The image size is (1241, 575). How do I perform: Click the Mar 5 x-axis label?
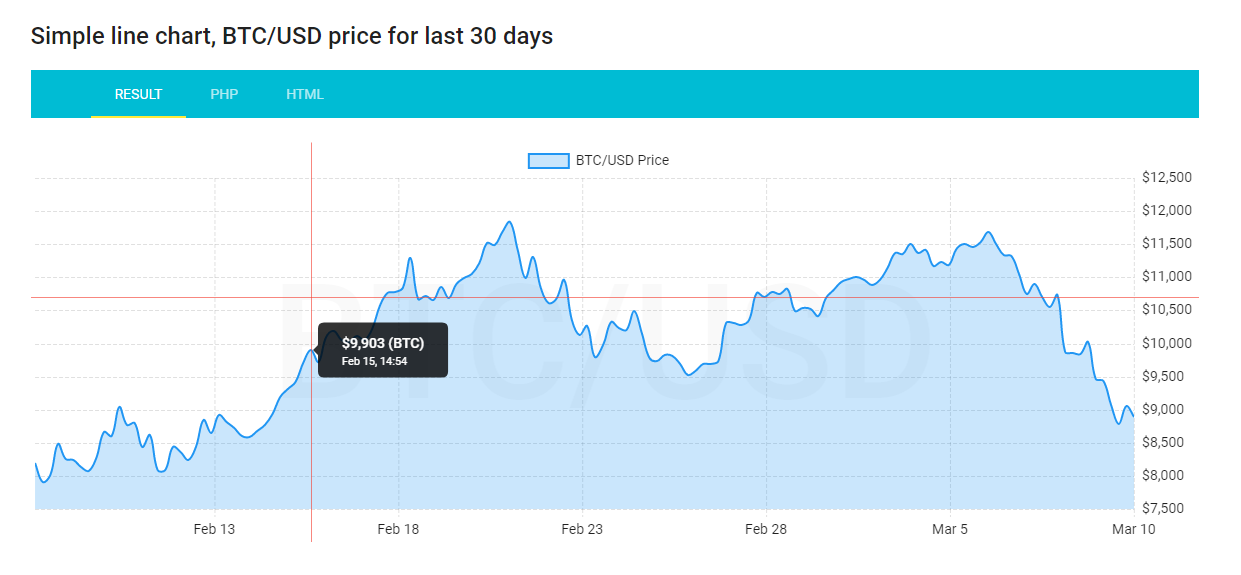coord(950,529)
